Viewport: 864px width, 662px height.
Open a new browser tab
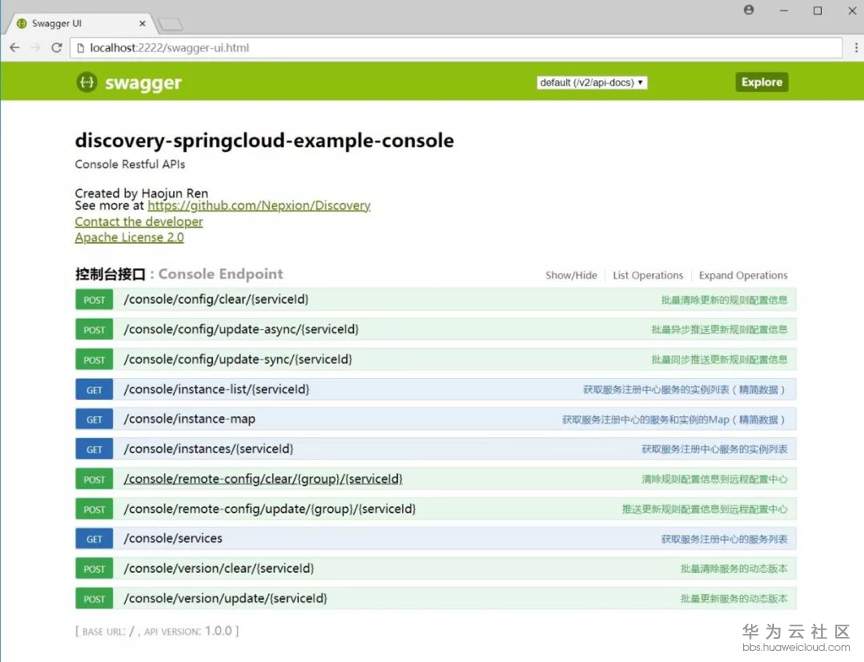[x=170, y=24]
